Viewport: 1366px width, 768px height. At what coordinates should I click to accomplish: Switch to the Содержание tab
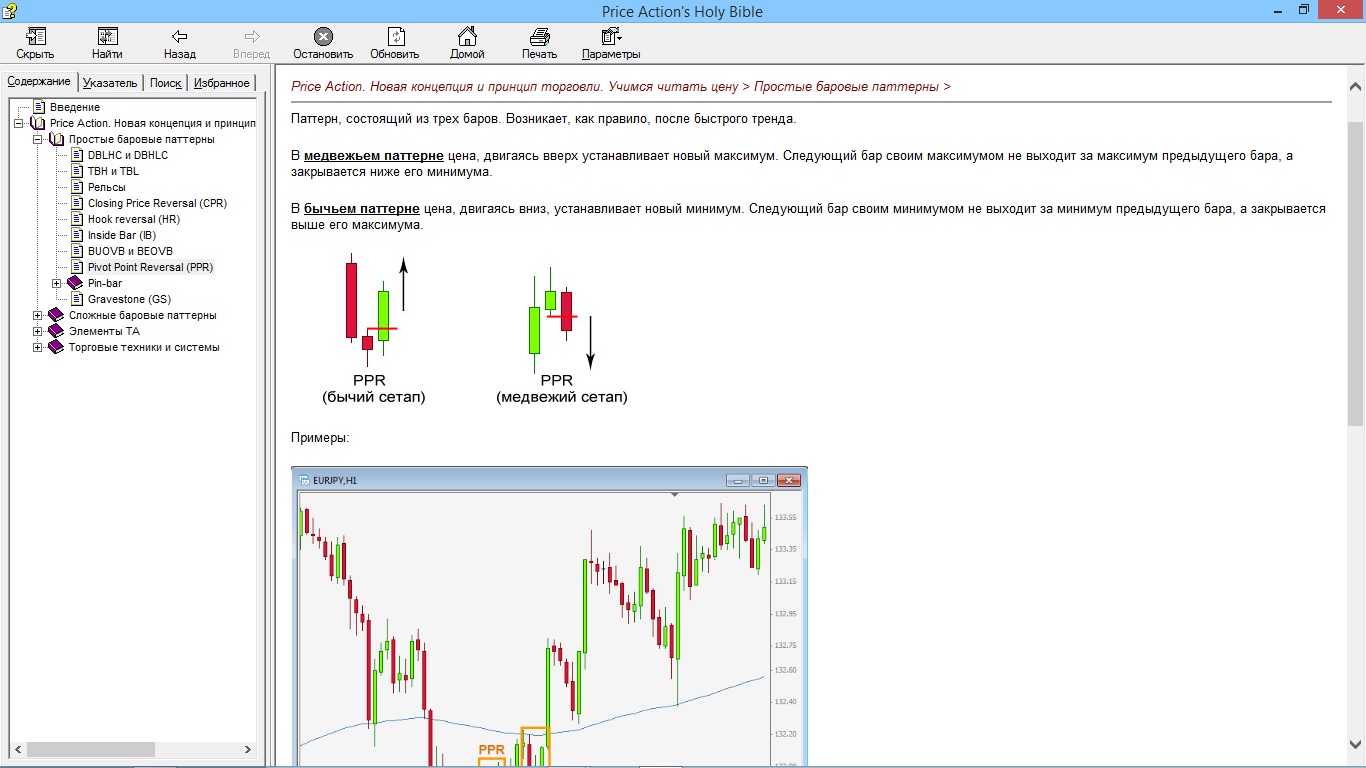(39, 81)
